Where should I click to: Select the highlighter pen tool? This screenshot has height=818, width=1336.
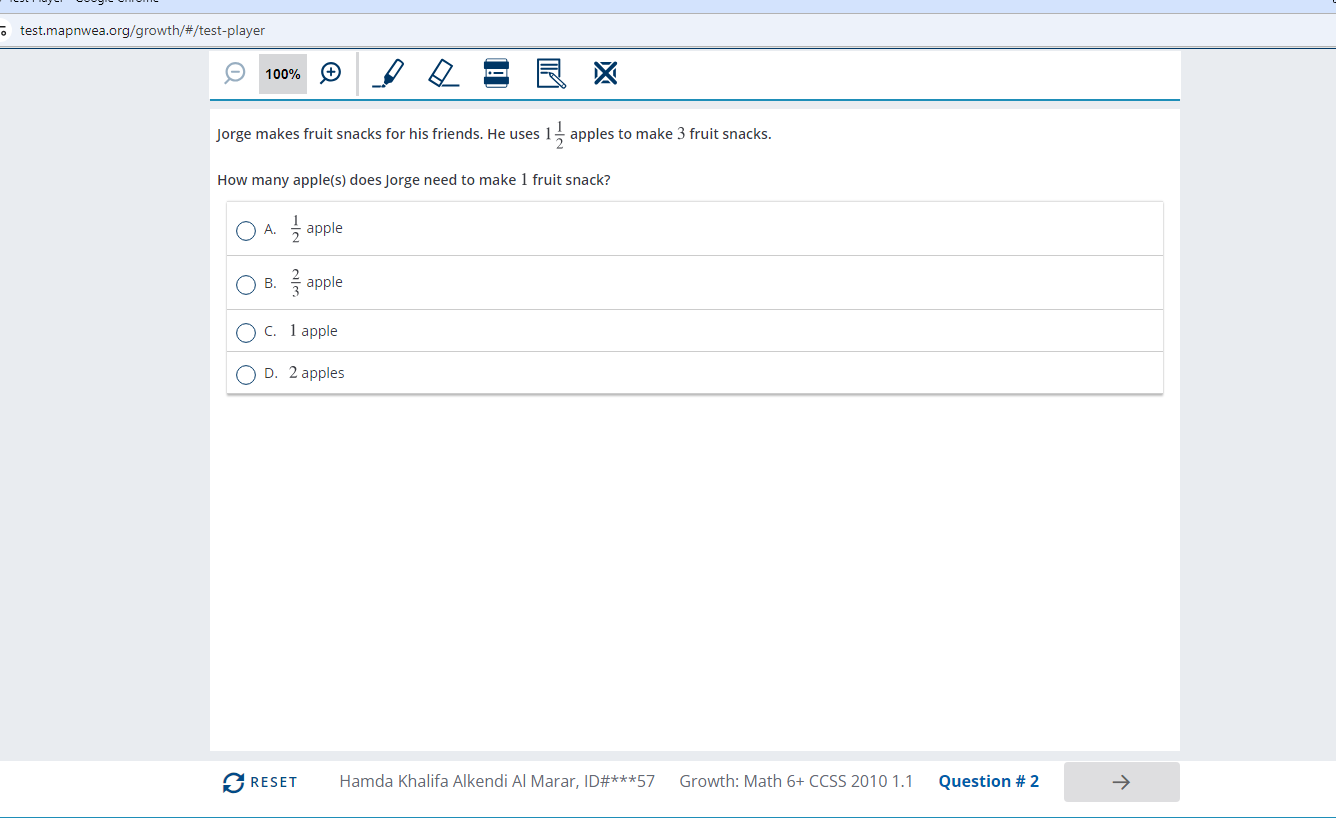click(388, 73)
